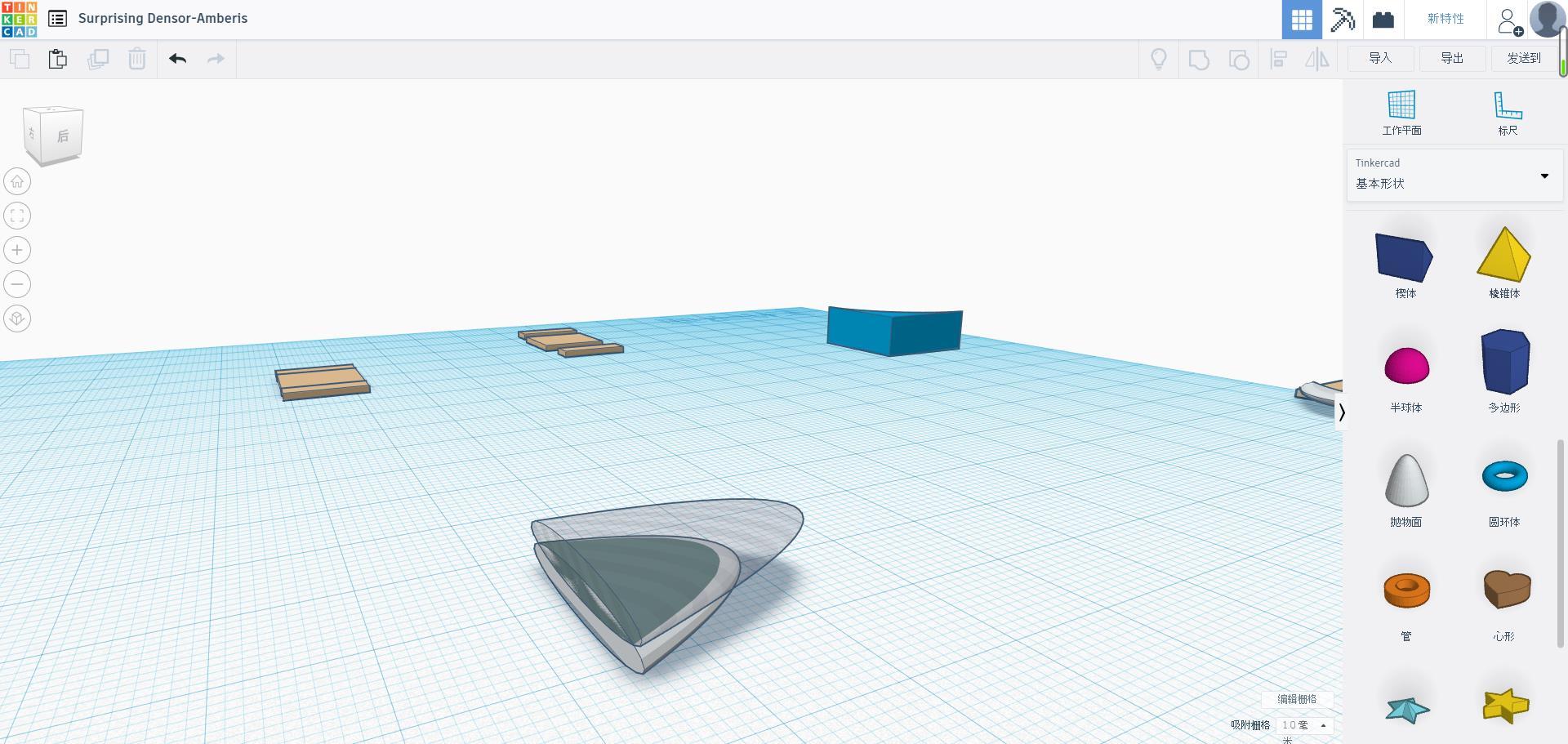Screen dimensions: 1568x744
Task: Redo the last action
Action: coord(216,59)
